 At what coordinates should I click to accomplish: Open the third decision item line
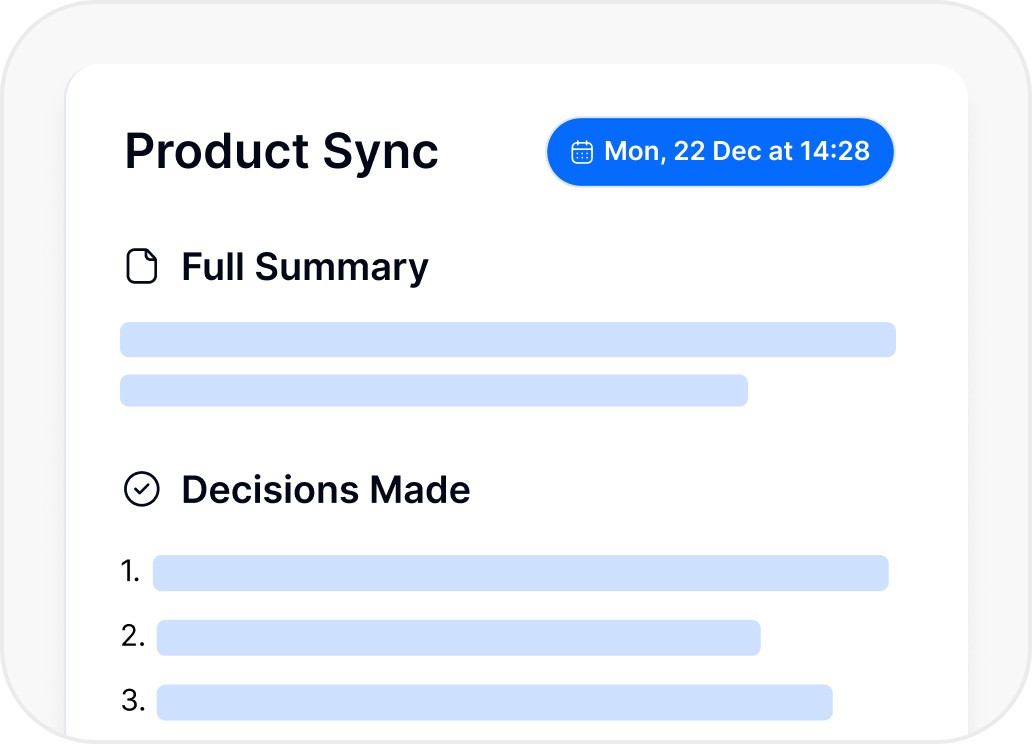click(494, 702)
